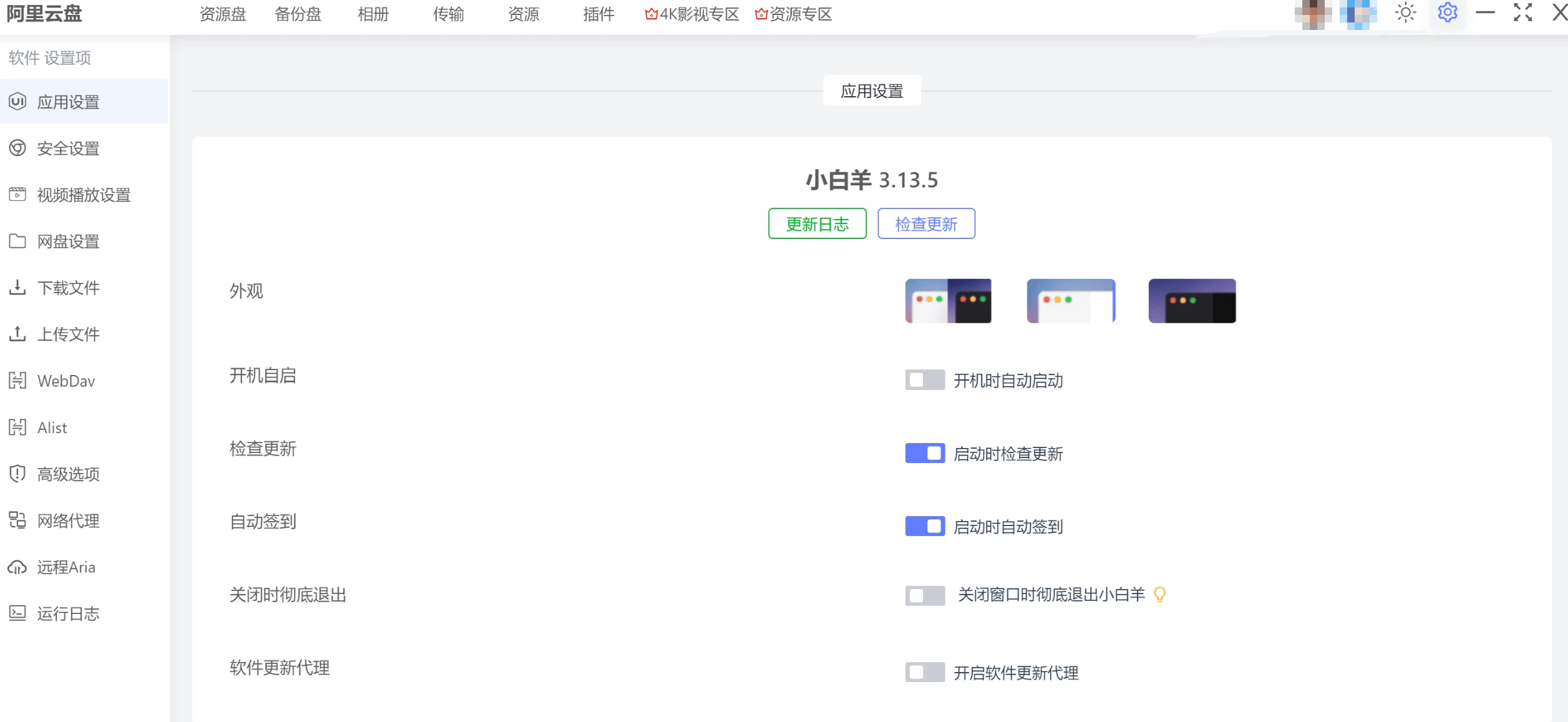
Task: Click the 应用设置 section header
Action: (872, 91)
